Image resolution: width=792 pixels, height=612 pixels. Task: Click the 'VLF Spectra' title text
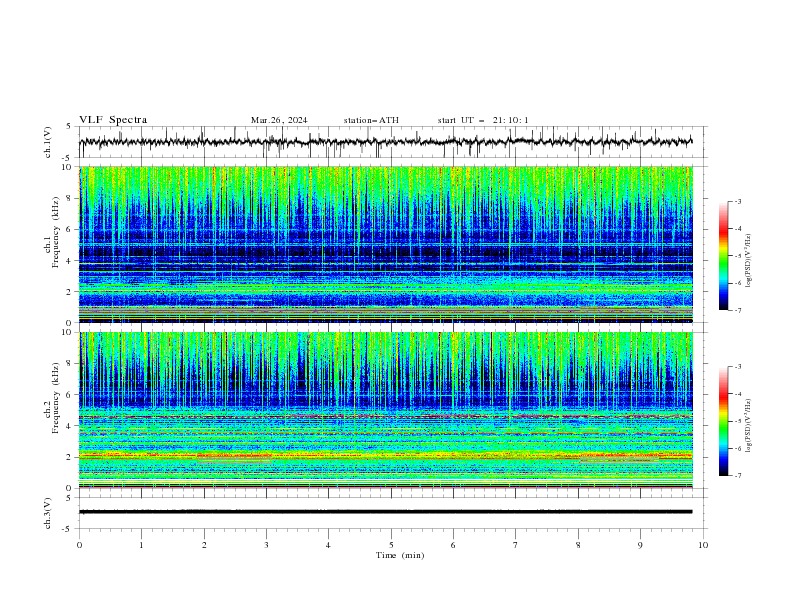[x=113, y=120]
